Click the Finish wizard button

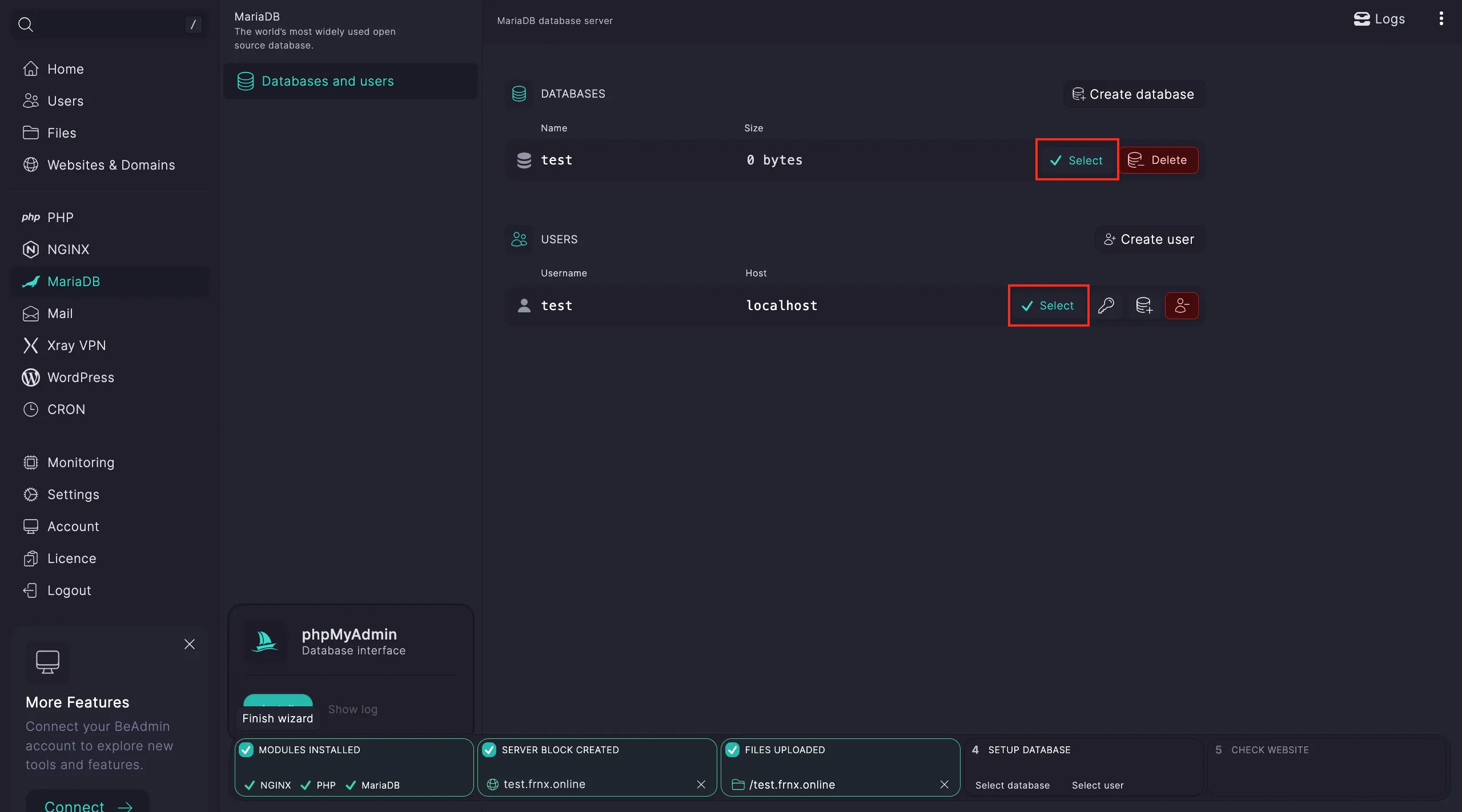278,718
